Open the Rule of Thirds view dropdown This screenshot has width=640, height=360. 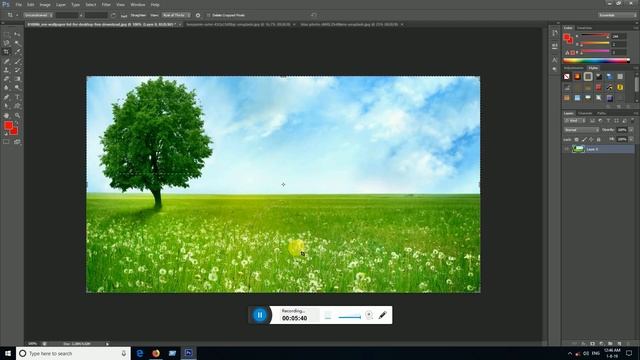point(176,15)
